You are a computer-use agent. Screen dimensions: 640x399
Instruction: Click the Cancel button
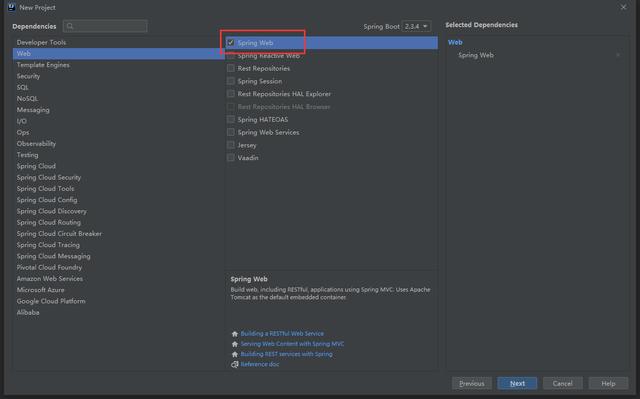[562, 383]
